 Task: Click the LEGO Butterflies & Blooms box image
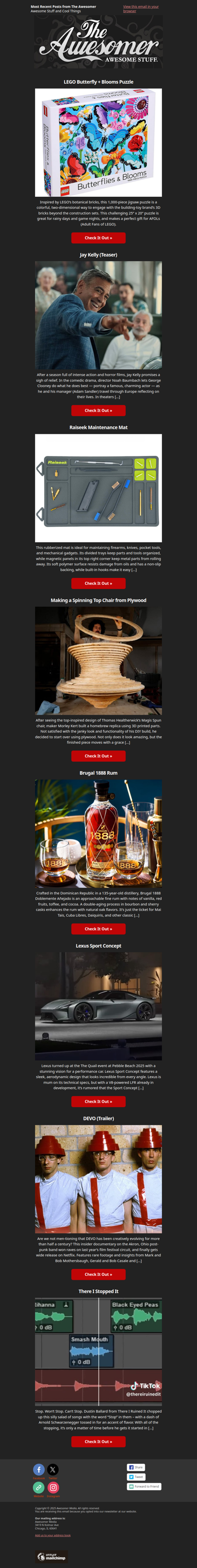tap(98, 143)
